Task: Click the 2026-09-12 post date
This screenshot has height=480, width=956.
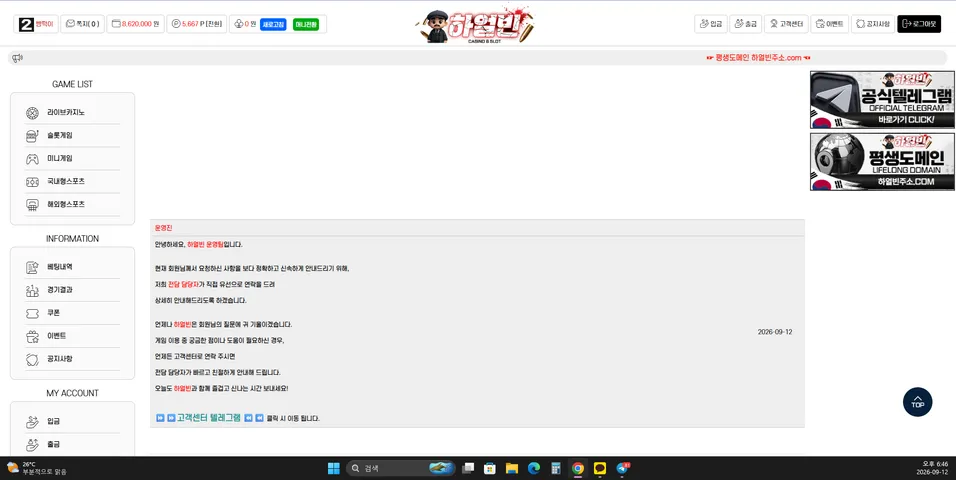Action: pos(775,332)
